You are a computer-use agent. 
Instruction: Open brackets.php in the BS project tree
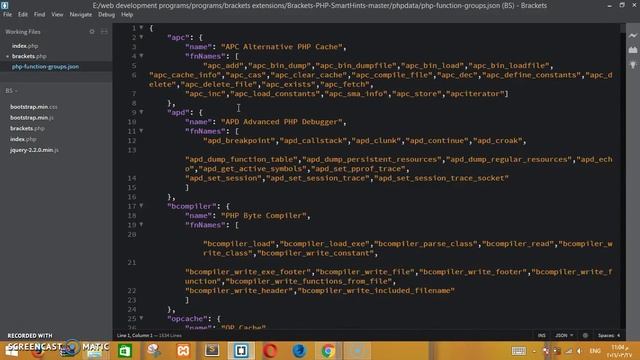point(27,128)
